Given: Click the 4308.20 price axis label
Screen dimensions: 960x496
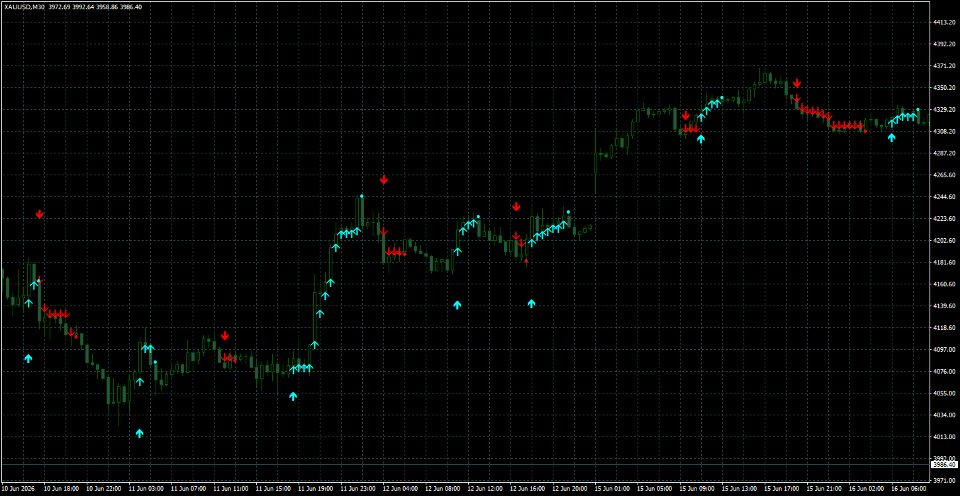Looking at the screenshot, I should [x=945, y=132].
